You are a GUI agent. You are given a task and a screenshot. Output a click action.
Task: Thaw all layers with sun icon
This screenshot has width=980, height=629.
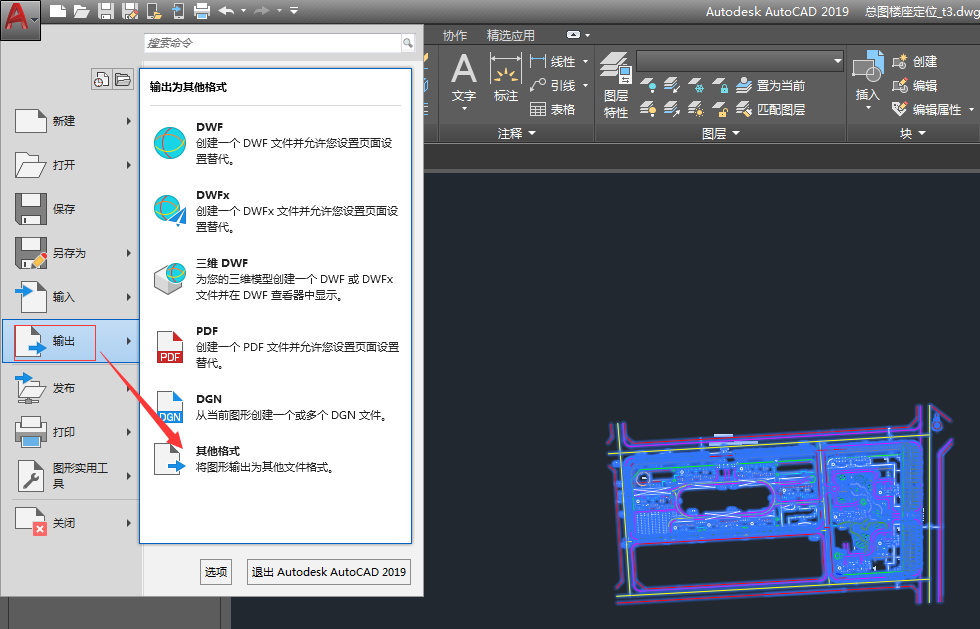click(x=696, y=109)
